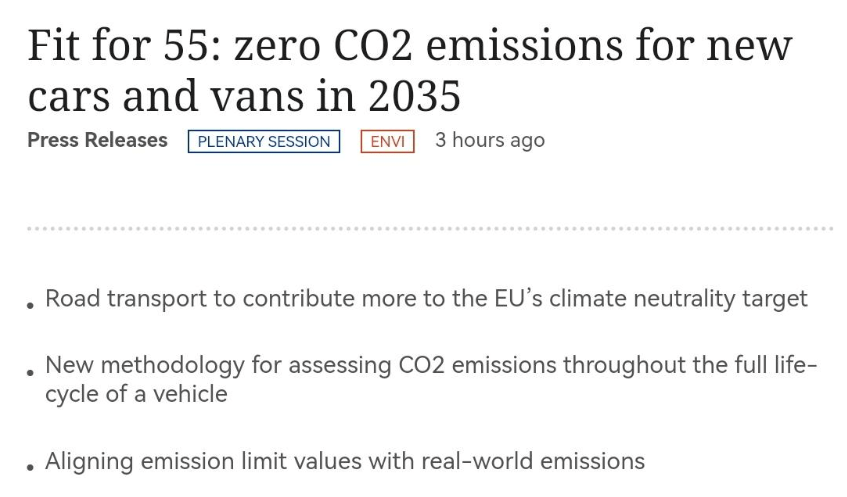Select the 'New methodology for assessing CO2' bullet
Viewport: 847px width, 497px height.
(x=431, y=379)
